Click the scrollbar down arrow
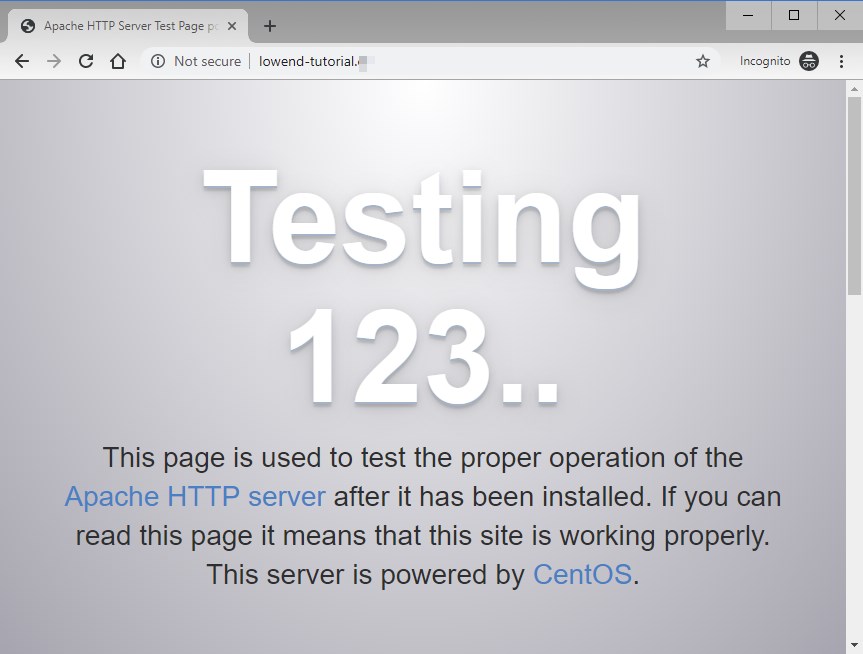The width and height of the screenshot is (863, 654). (x=854, y=645)
